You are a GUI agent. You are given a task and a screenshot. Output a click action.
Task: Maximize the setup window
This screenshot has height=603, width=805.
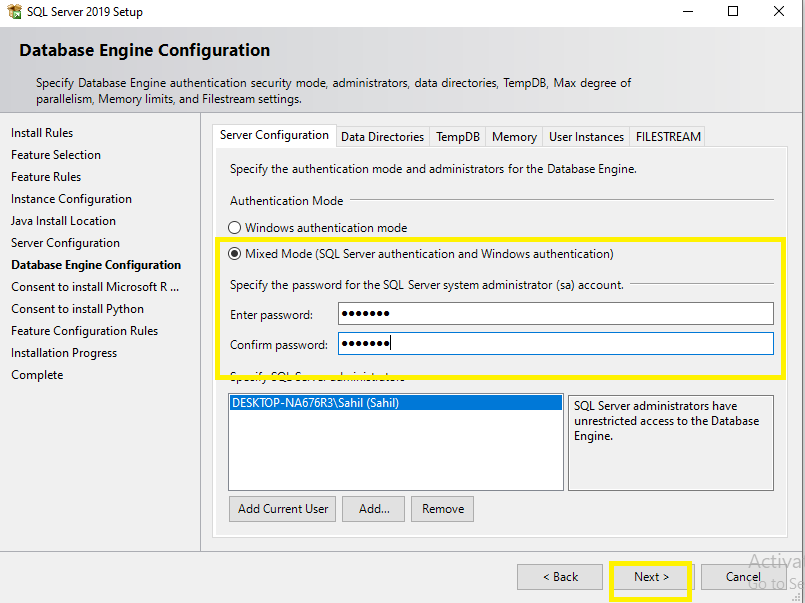click(x=733, y=12)
